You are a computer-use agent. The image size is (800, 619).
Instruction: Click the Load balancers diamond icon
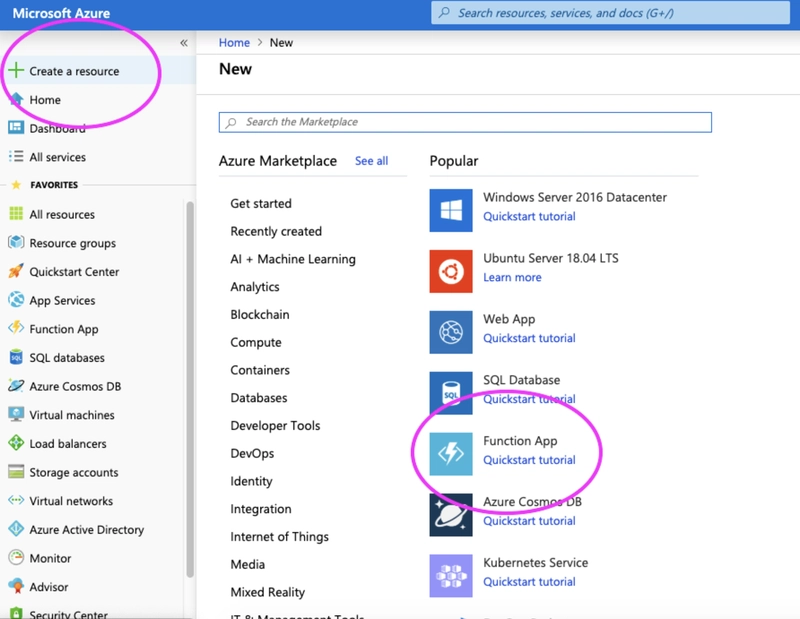pos(16,442)
